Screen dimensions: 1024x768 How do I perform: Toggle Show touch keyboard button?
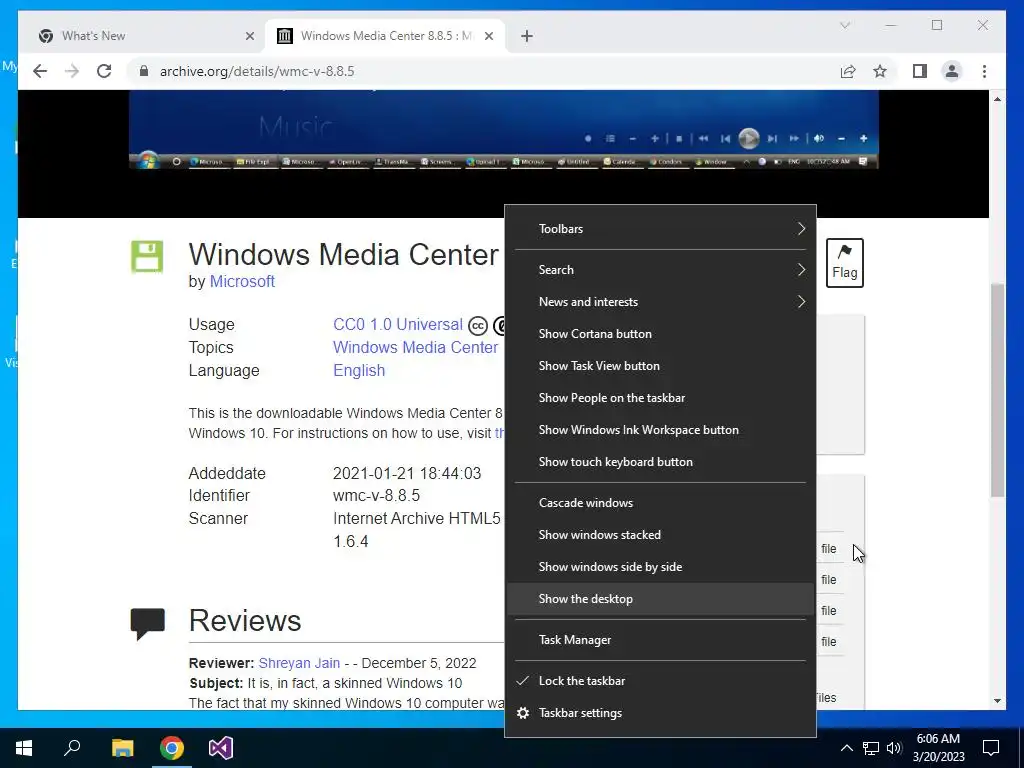[660, 462]
